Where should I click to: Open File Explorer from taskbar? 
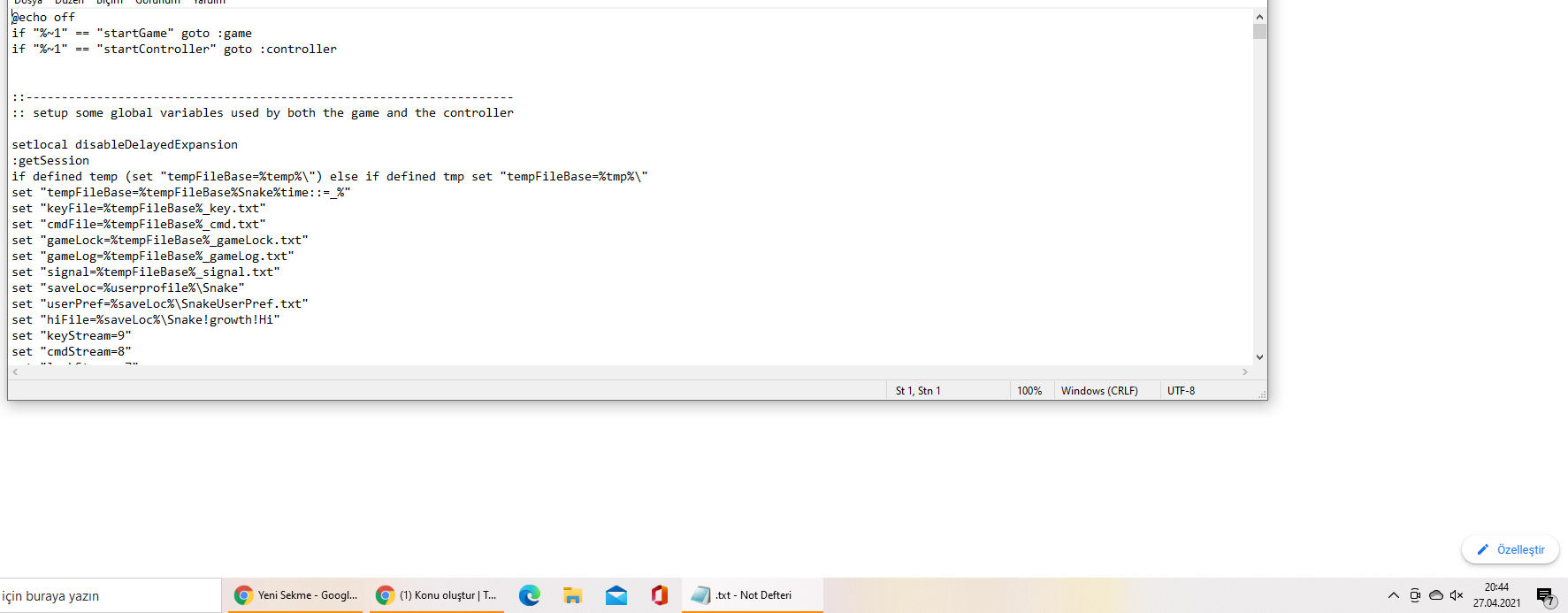572,595
